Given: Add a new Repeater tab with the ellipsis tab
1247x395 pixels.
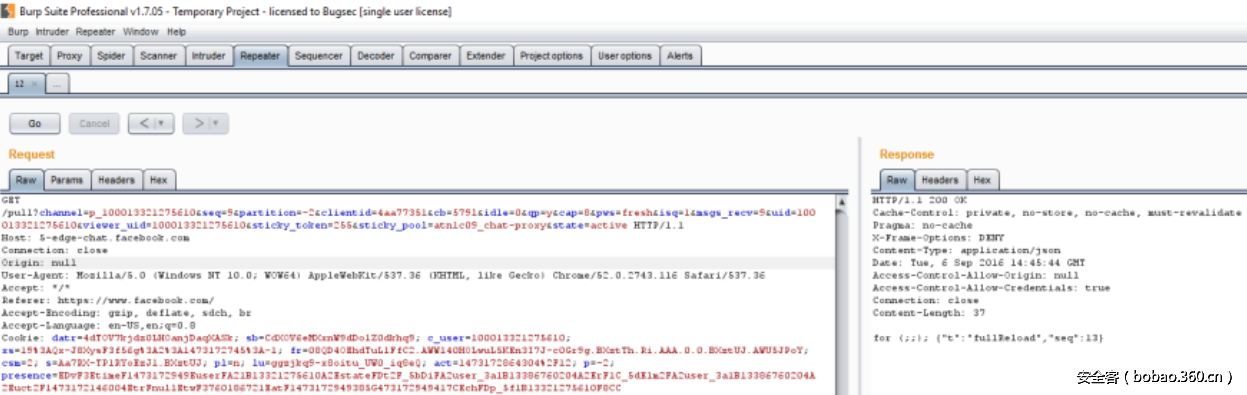Looking at the screenshot, I should coord(57,85).
